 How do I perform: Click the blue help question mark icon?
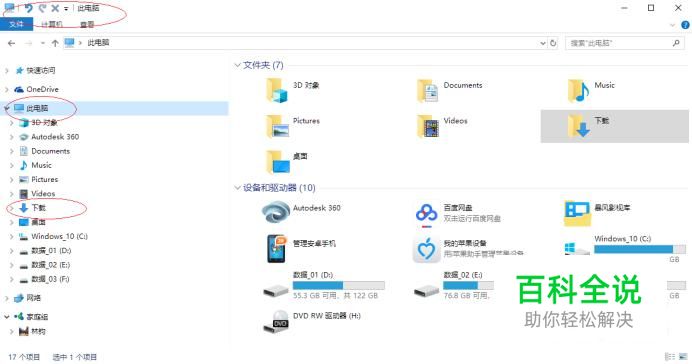pos(685,25)
